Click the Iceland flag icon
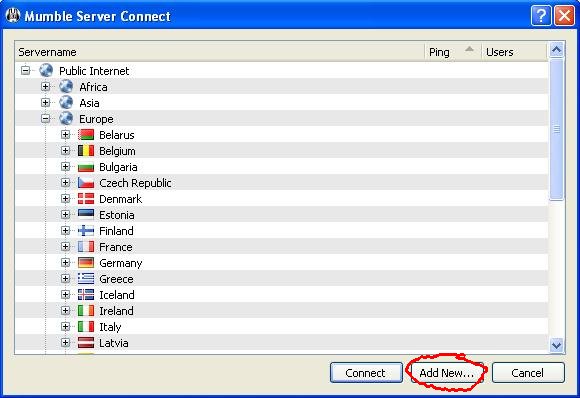 (86, 294)
